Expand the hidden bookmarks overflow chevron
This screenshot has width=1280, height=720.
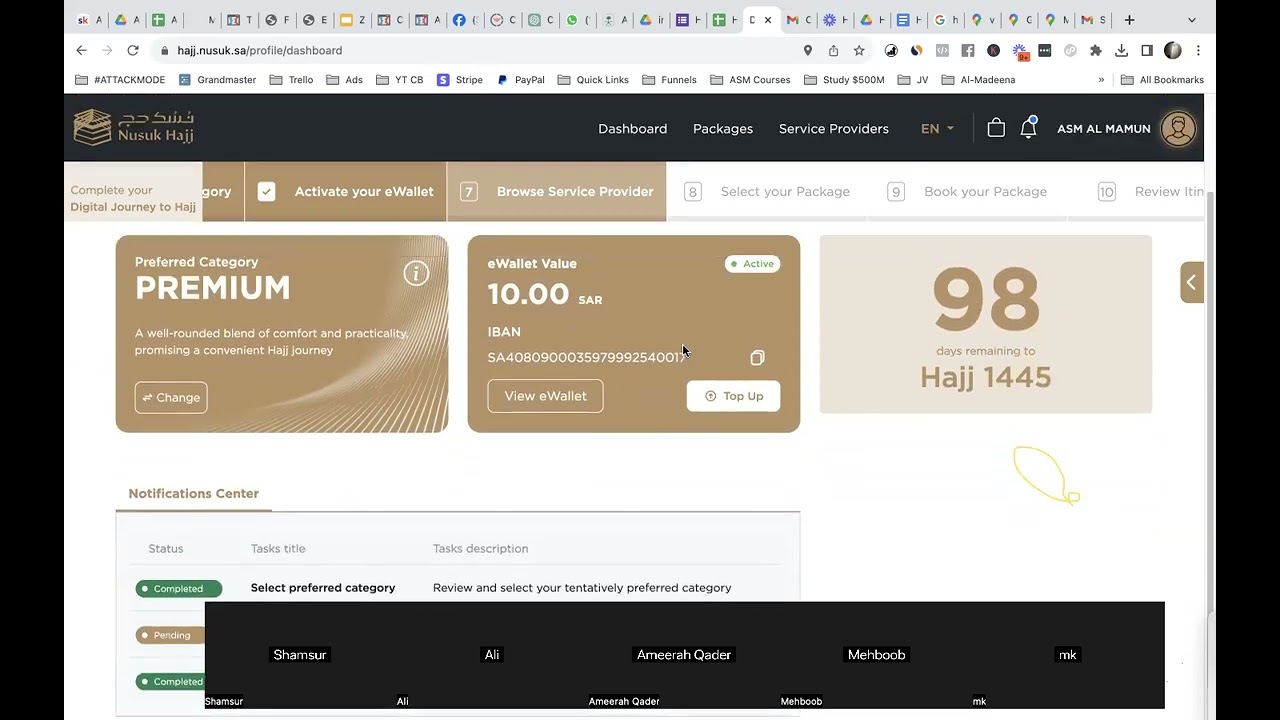pyautogui.click(x=1101, y=80)
